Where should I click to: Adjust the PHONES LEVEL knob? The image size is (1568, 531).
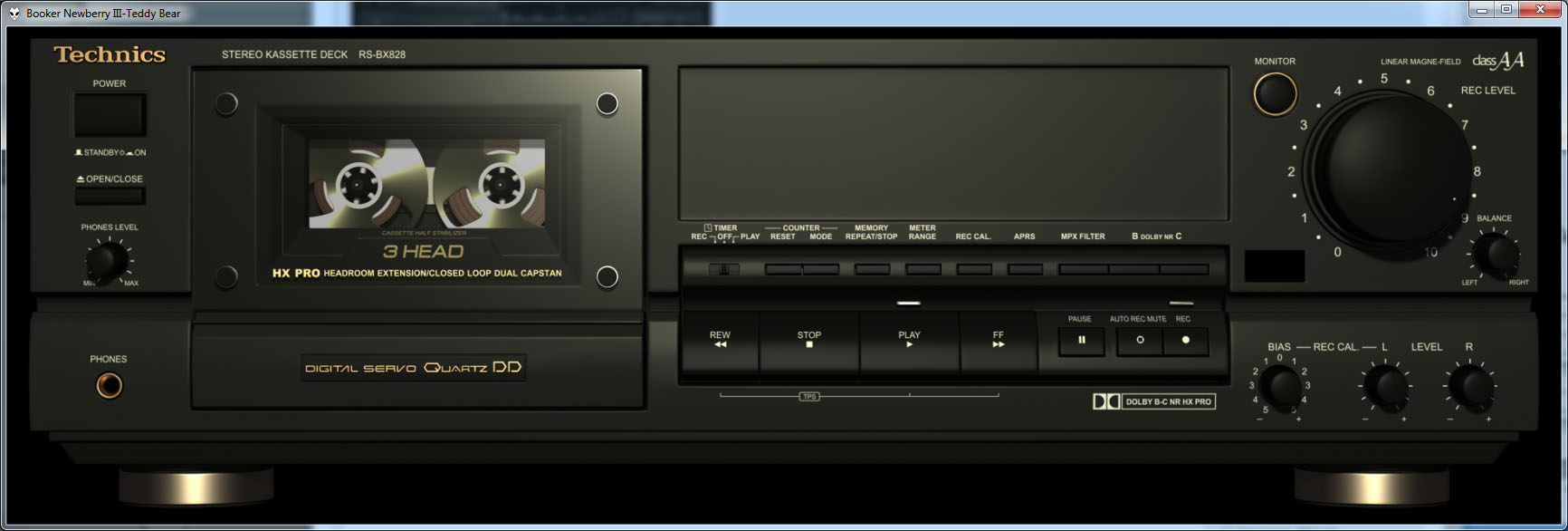tap(108, 261)
